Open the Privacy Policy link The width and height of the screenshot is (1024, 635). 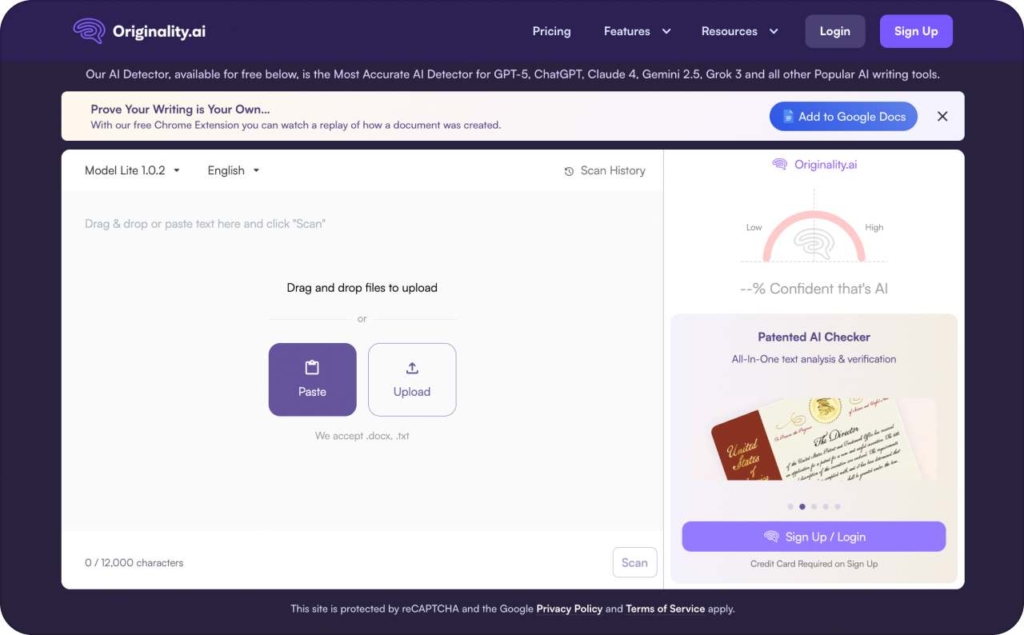pyautogui.click(x=569, y=609)
